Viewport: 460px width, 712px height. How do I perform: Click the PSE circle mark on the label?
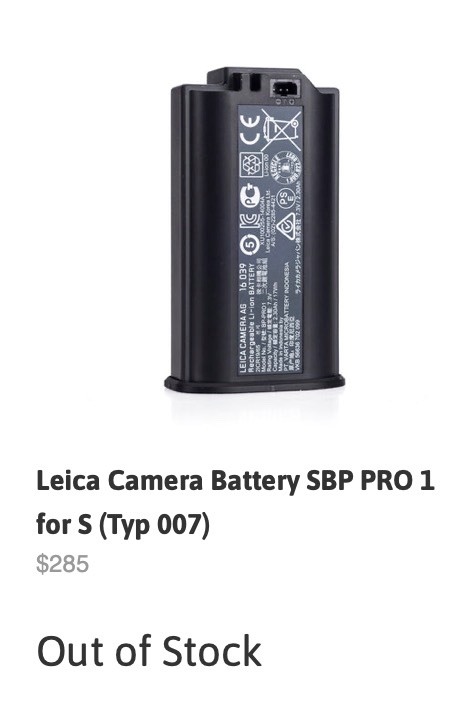285,199
